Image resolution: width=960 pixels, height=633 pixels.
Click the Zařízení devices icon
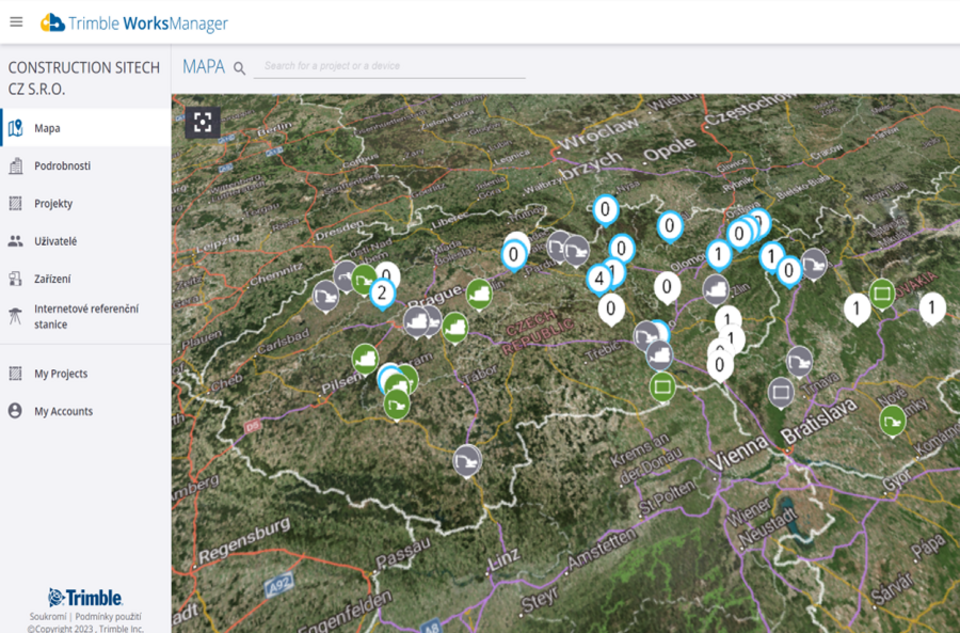[15, 279]
